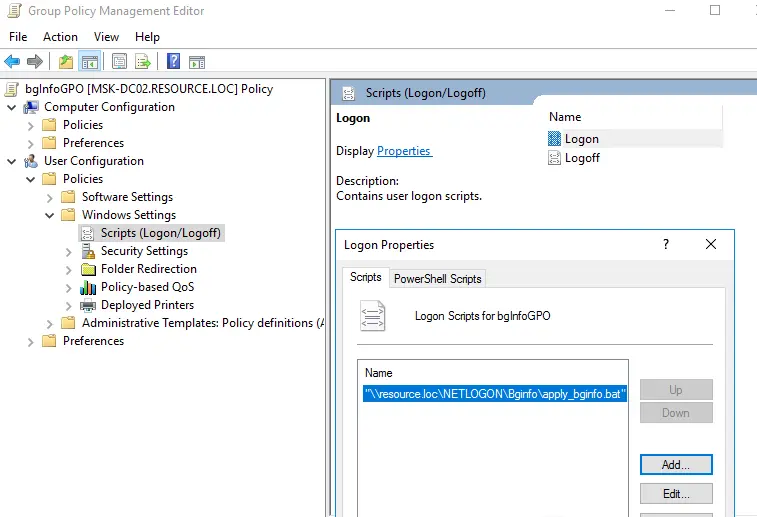The height and width of the screenshot is (517, 757).
Task: Collapse the User Configuration node
Action: pyautogui.click(x=12, y=161)
